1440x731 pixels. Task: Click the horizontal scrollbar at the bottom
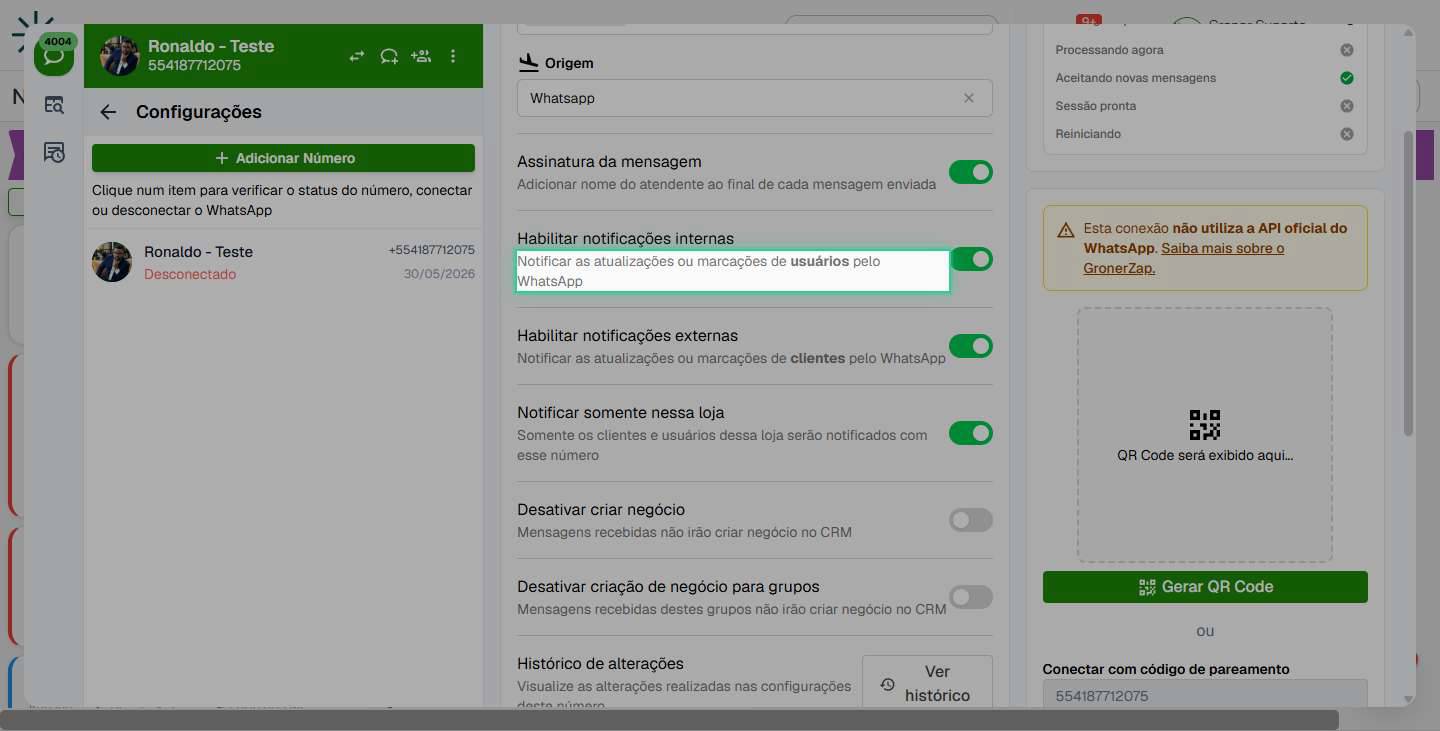tap(669, 720)
